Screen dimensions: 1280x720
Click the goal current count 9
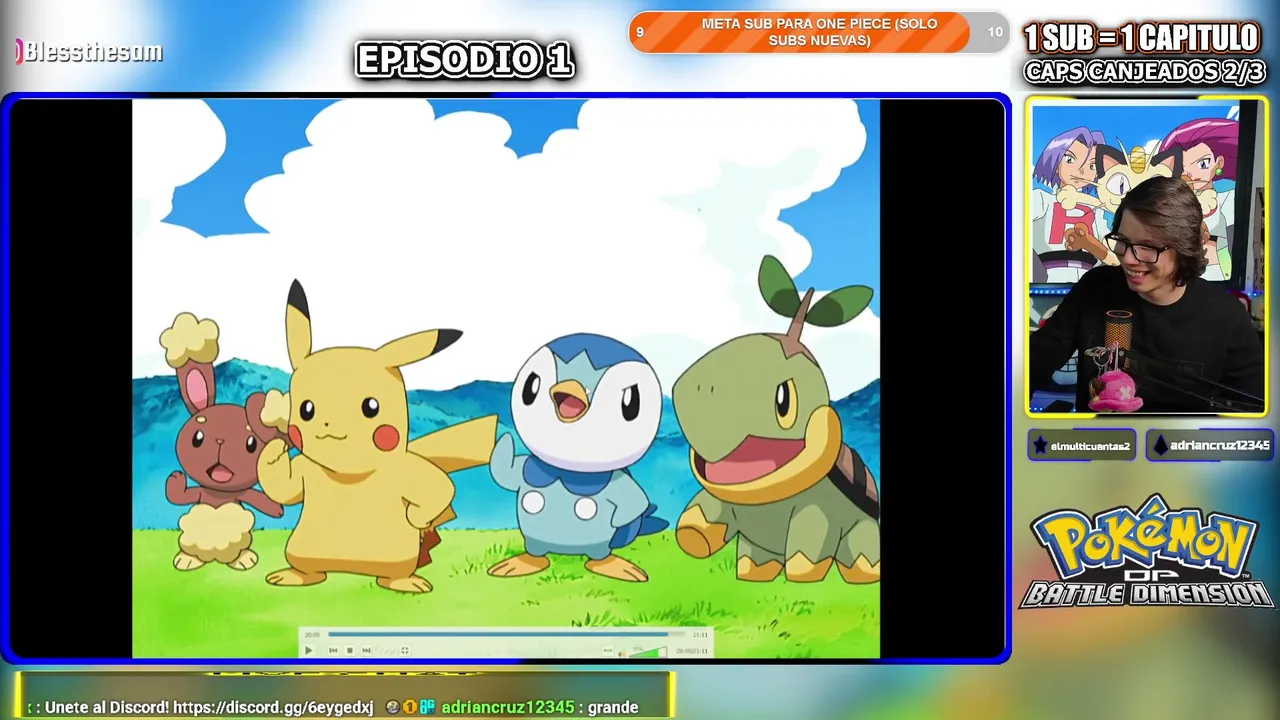(x=640, y=33)
